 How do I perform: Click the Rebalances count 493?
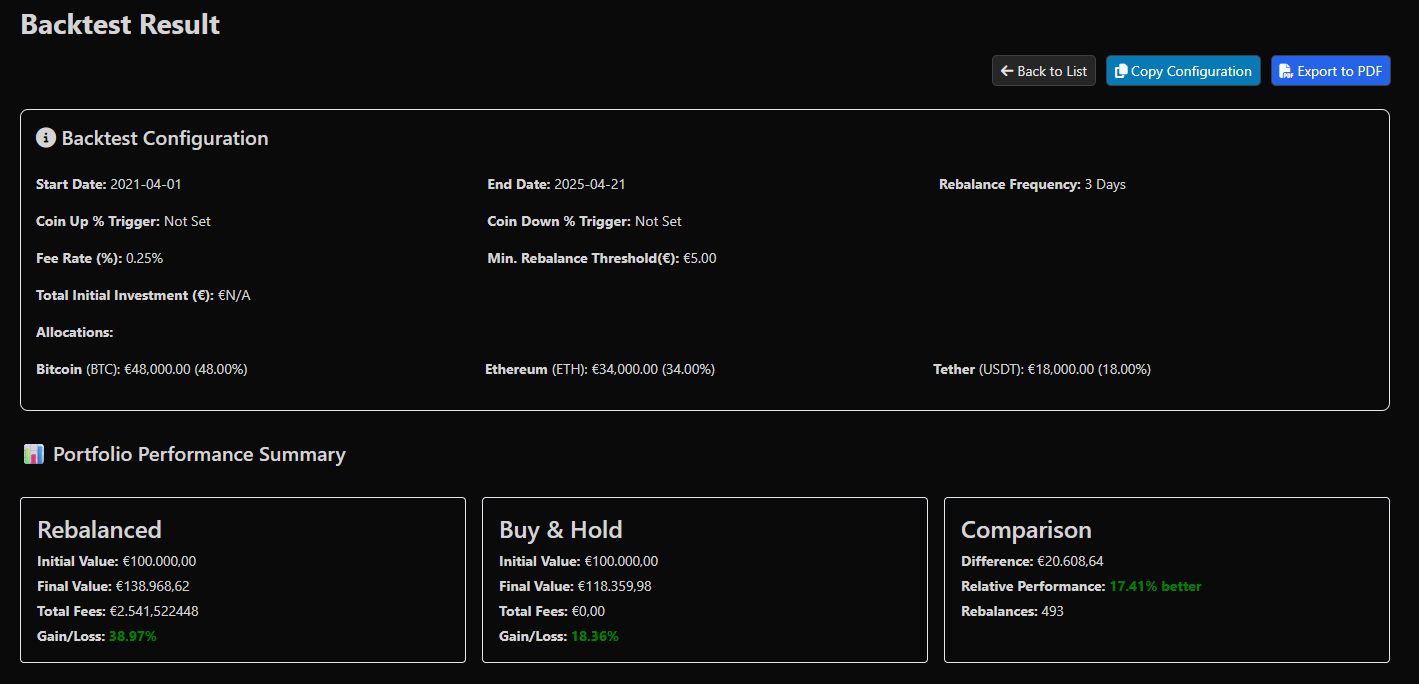tap(1052, 611)
